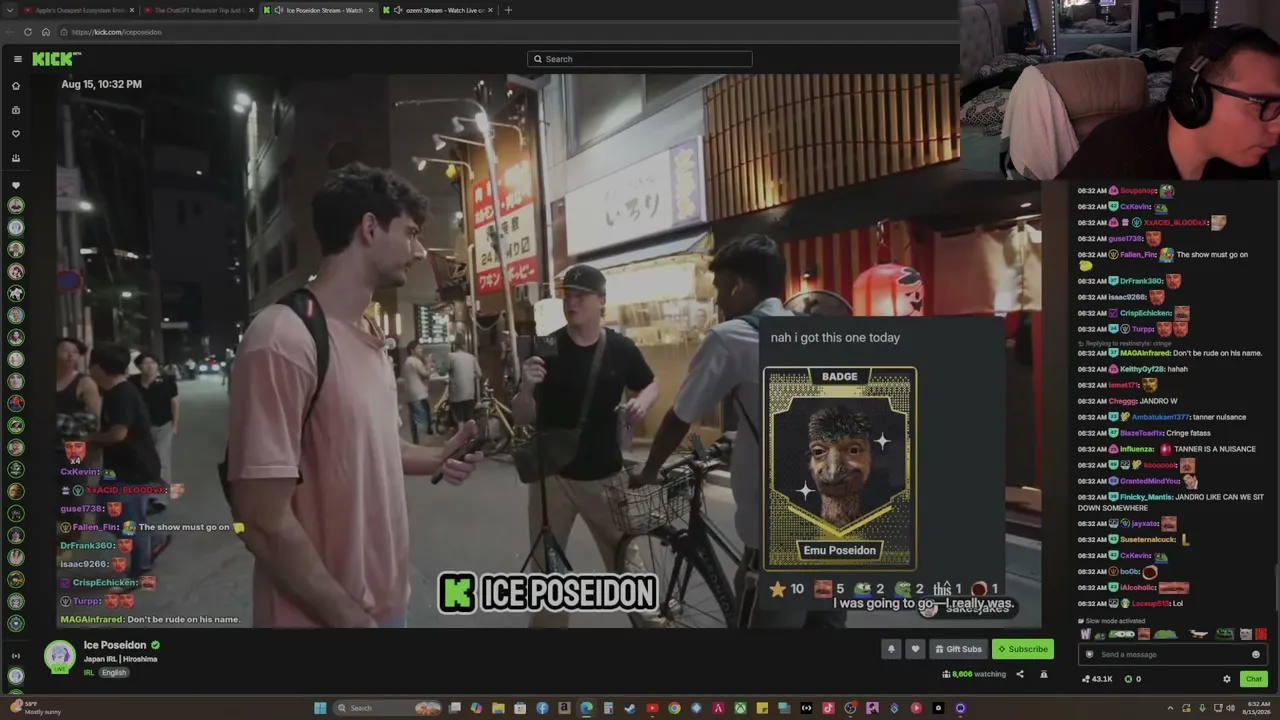Open the chat identity shield icon
This screenshot has height=720, width=1280.
tap(1089, 655)
